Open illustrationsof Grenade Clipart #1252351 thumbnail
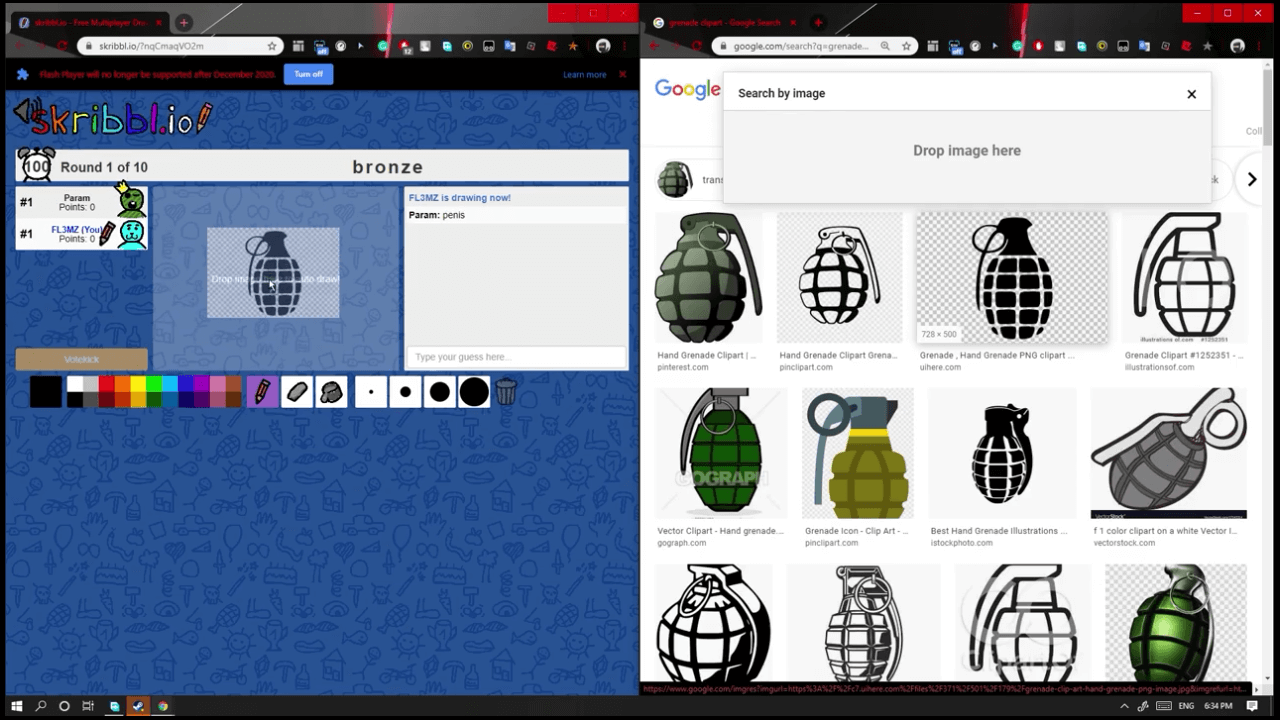The width and height of the screenshot is (1280, 720). point(1184,277)
